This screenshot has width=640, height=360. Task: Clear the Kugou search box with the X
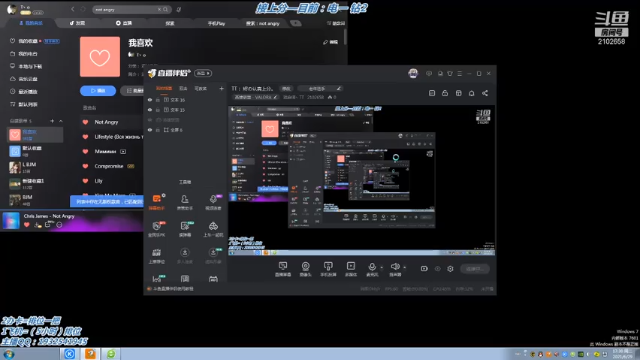[x=159, y=9]
